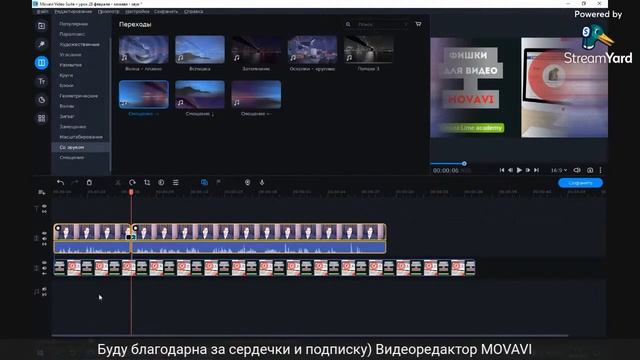Open the Справка menu
This screenshot has height=360, width=640.
(x=193, y=11)
